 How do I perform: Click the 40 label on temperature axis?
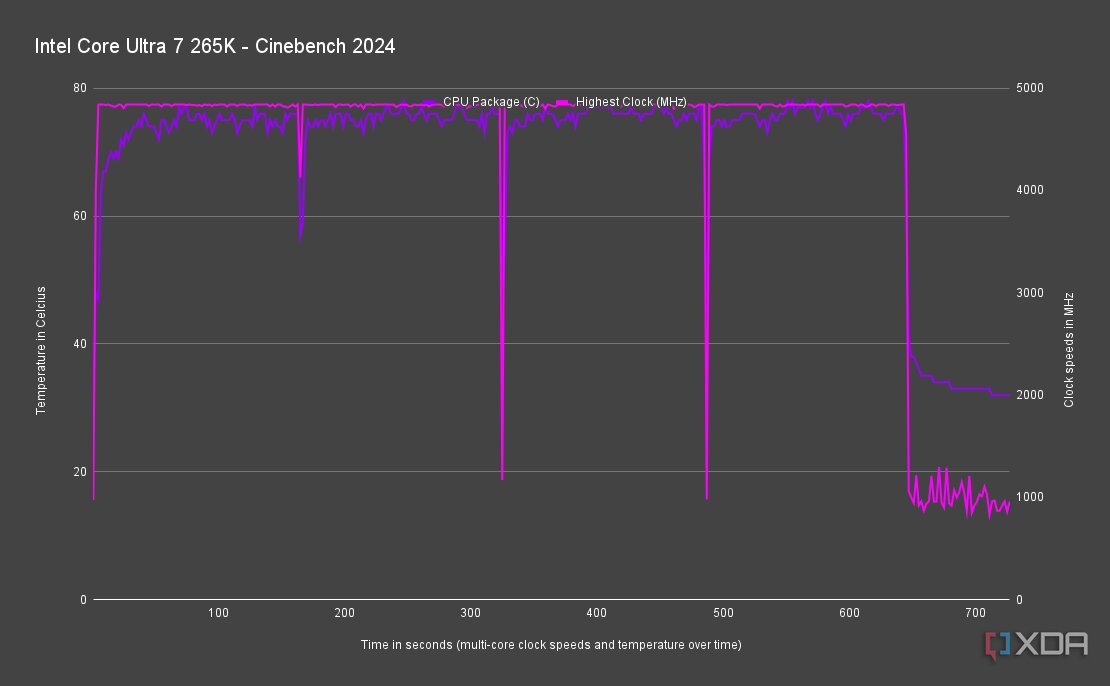[x=80, y=343]
